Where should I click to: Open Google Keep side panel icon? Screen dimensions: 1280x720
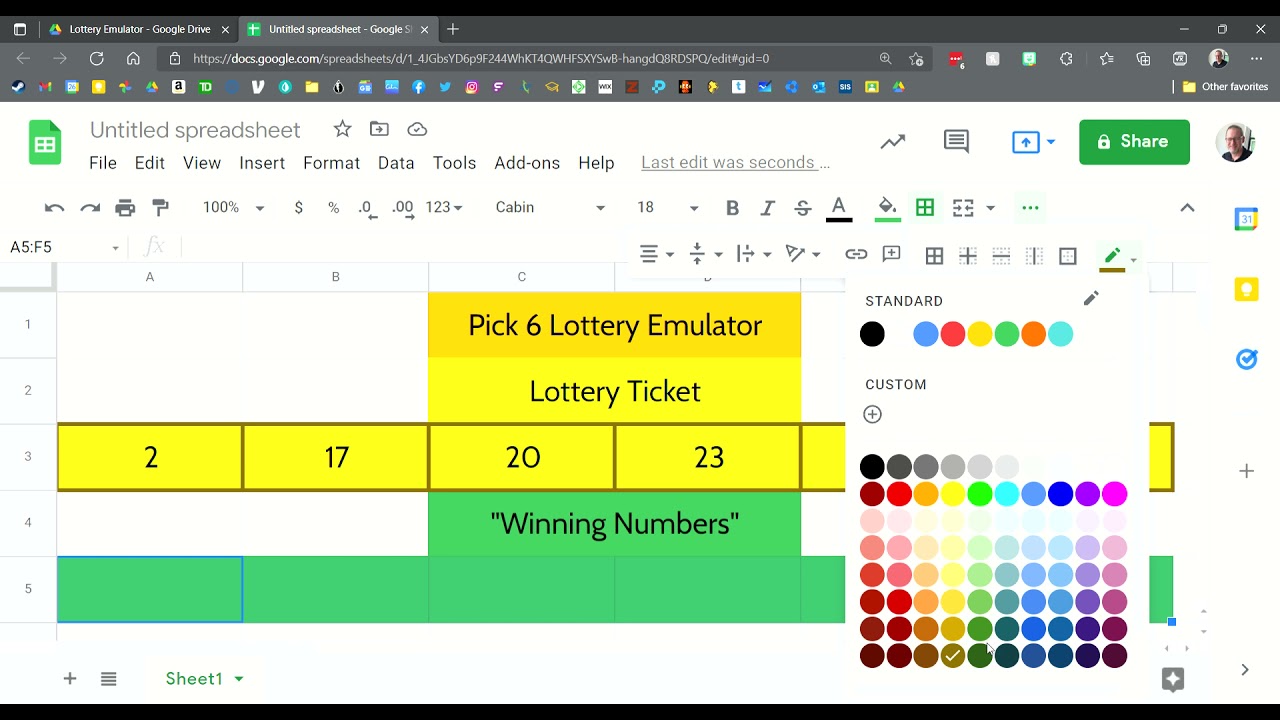click(x=1246, y=290)
